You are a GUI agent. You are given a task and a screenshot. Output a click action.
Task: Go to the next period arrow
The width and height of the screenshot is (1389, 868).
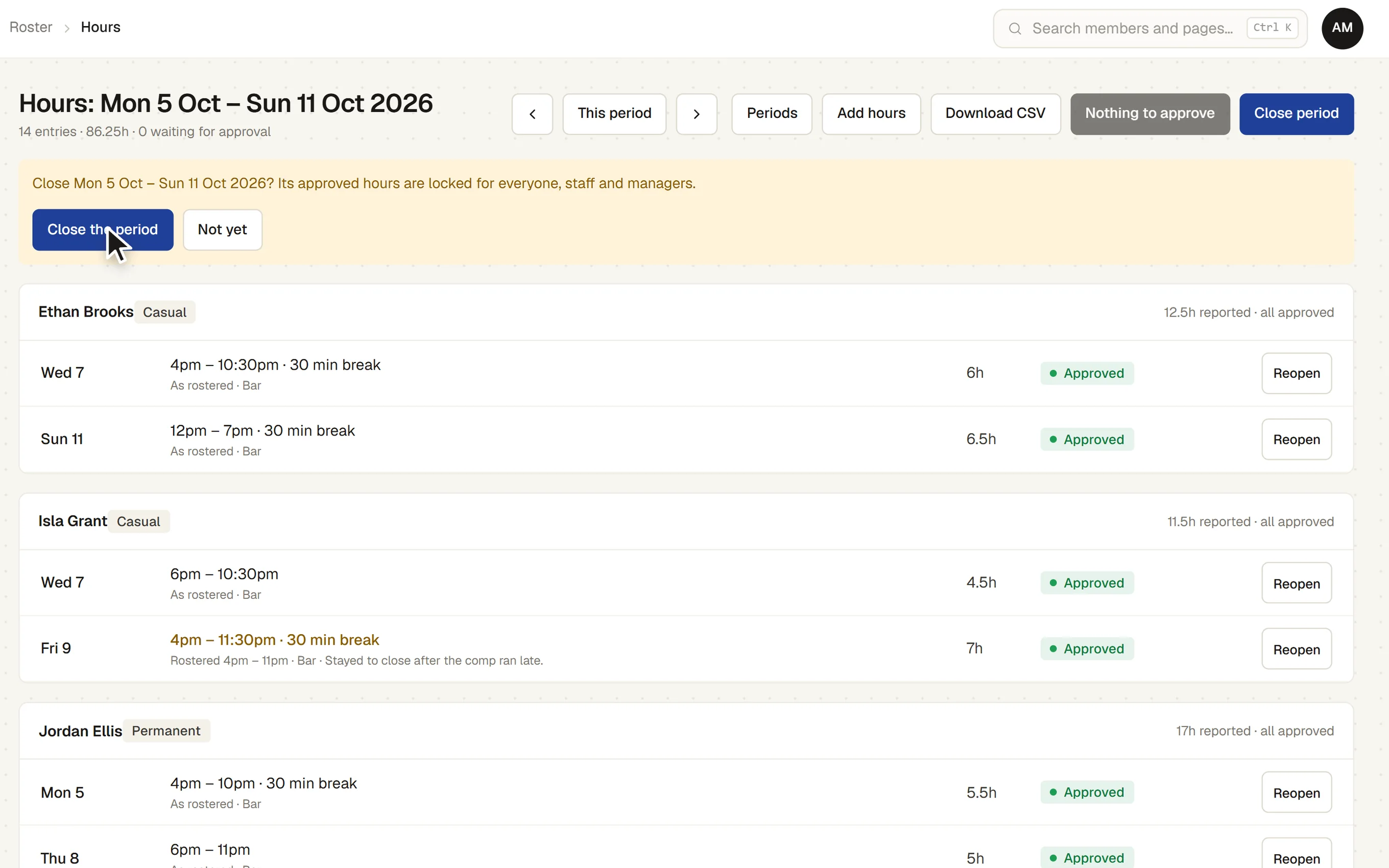pyautogui.click(x=696, y=114)
